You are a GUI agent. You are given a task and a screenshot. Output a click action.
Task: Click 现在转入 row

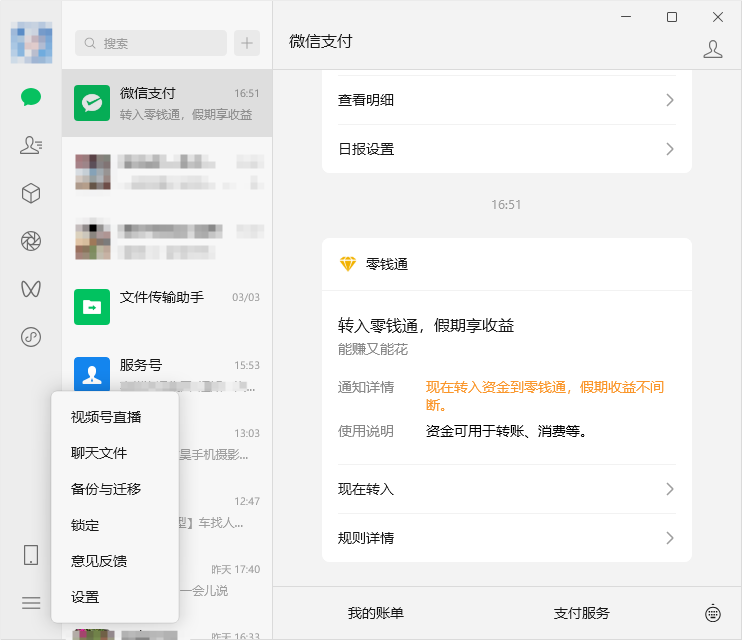click(507, 489)
